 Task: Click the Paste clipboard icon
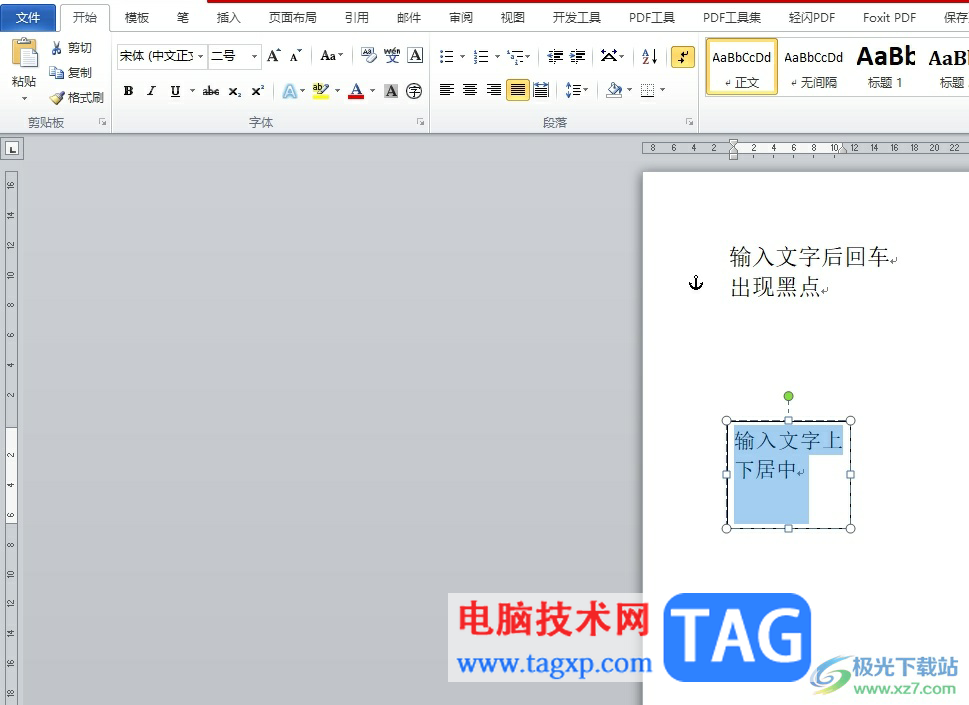pyautogui.click(x=25, y=54)
